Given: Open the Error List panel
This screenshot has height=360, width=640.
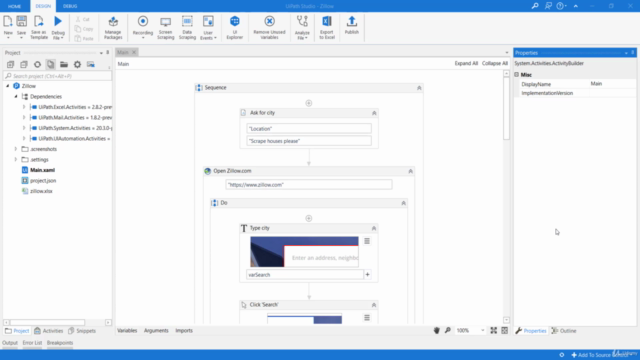Looking at the screenshot, I should coord(32,343).
